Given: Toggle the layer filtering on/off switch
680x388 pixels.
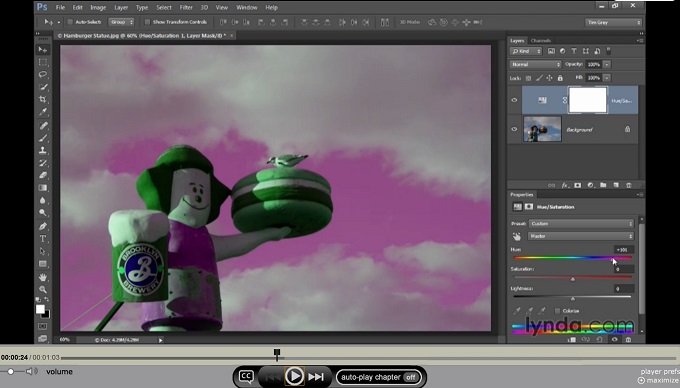Looking at the screenshot, I should tap(608, 51).
